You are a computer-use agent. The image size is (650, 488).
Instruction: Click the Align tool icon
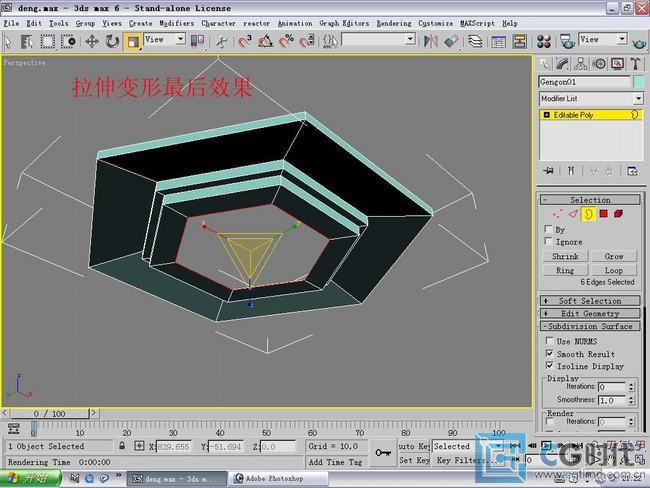pyautogui.click(x=451, y=41)
